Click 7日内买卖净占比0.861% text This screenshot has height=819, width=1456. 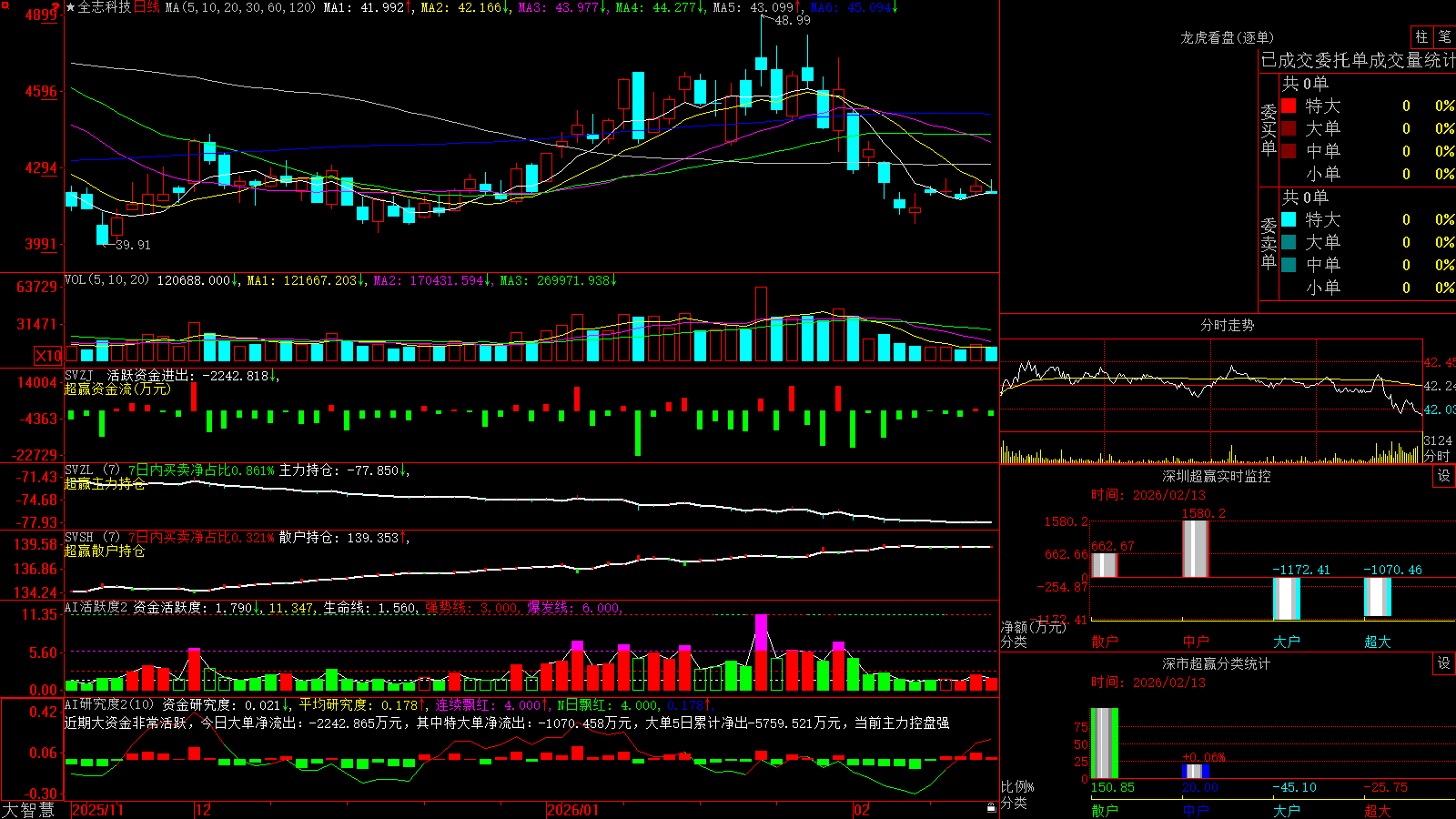[200, 470]
